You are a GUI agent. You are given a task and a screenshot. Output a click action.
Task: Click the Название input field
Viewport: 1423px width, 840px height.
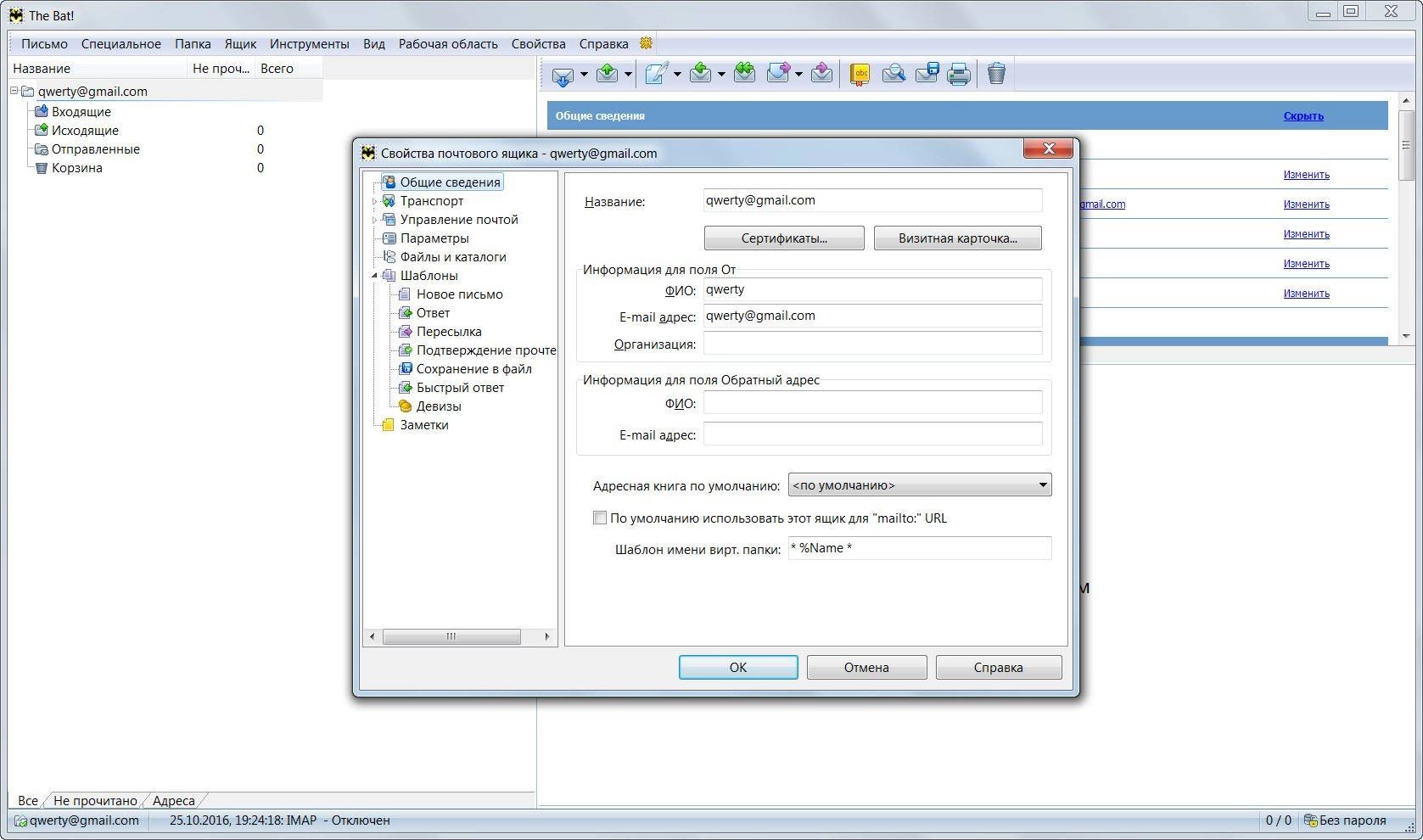point(872,201)
